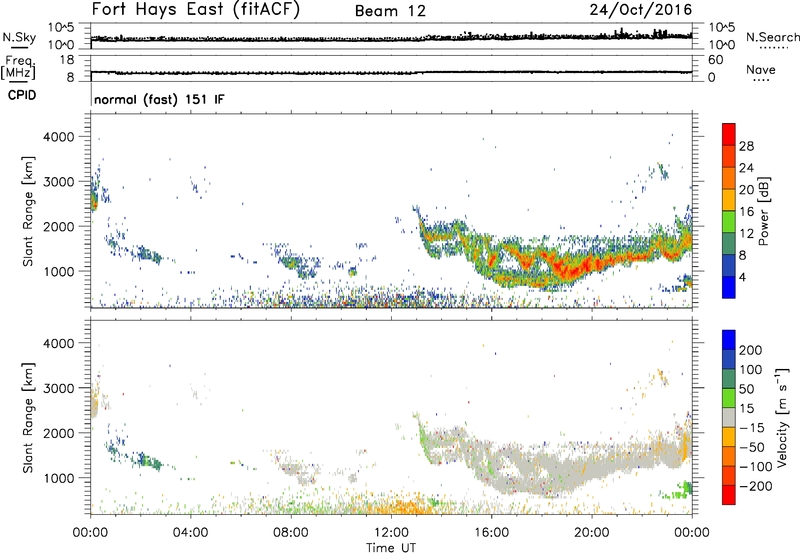Viewport: 800px width, 554px height.
Task: Click the '18' frequency axis value
Action: (x=67, y=60)
